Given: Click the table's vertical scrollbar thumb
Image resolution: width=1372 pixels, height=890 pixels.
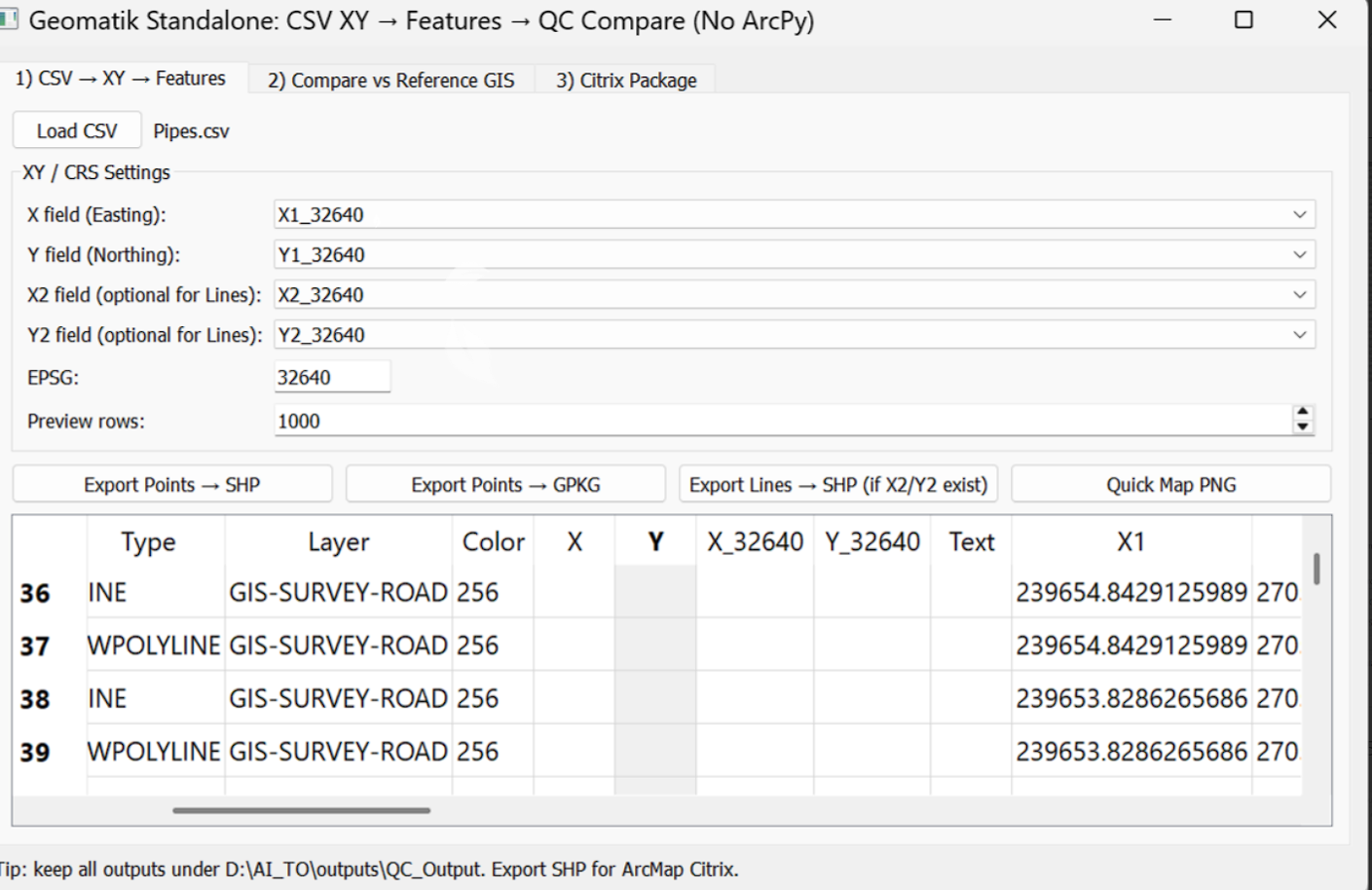Looking at the screenshot, I should tap(1316, 569).
